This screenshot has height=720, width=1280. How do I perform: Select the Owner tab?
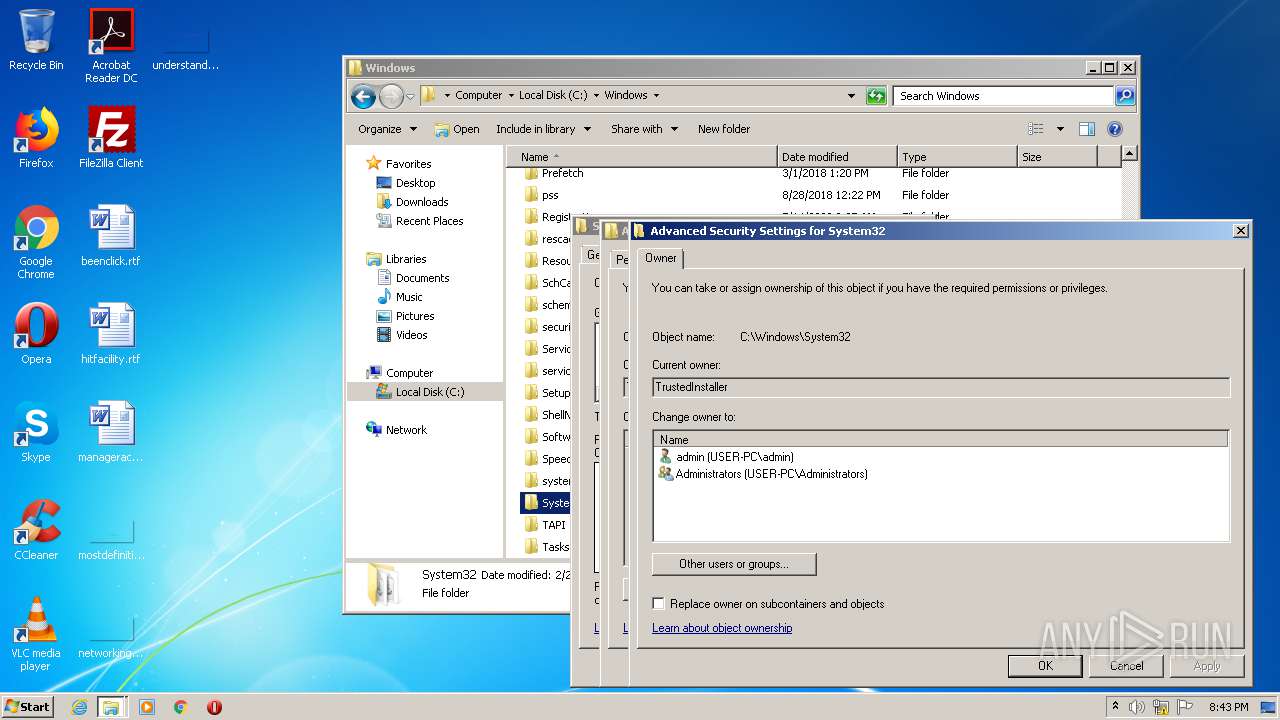pyautogui.click(x=660, y=258)
